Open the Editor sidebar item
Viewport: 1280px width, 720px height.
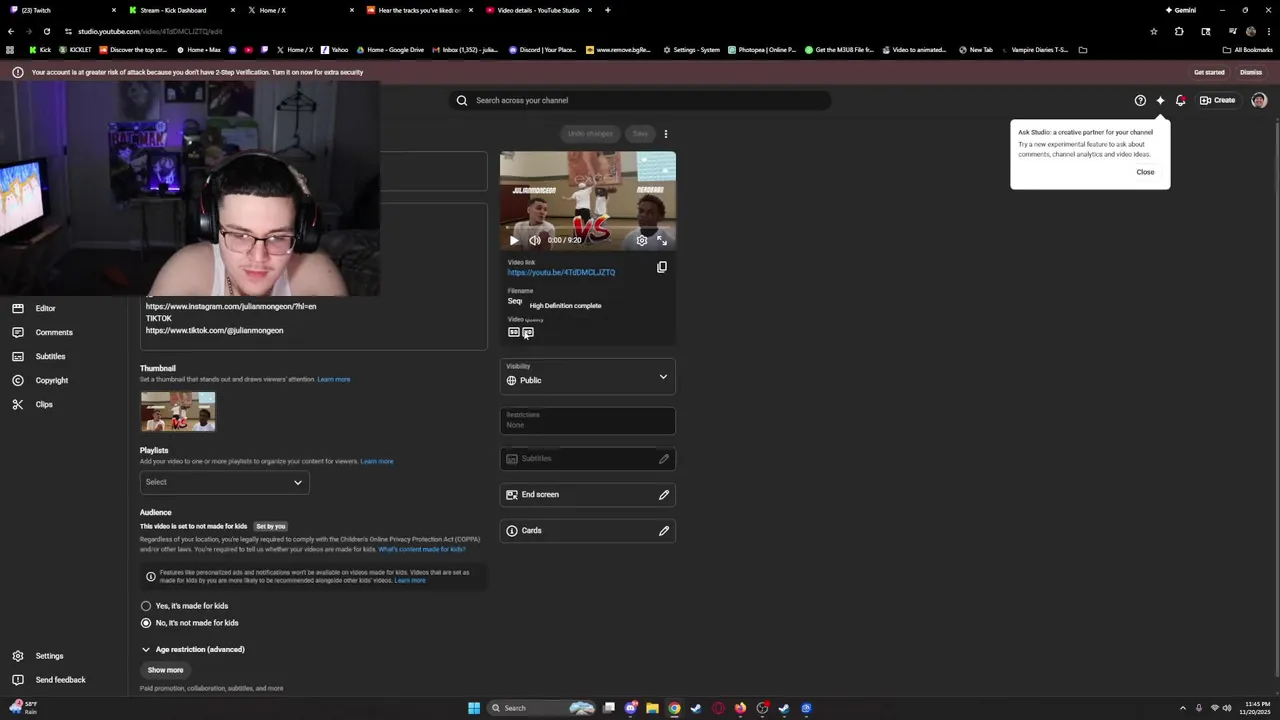click(x=64, y=308)
